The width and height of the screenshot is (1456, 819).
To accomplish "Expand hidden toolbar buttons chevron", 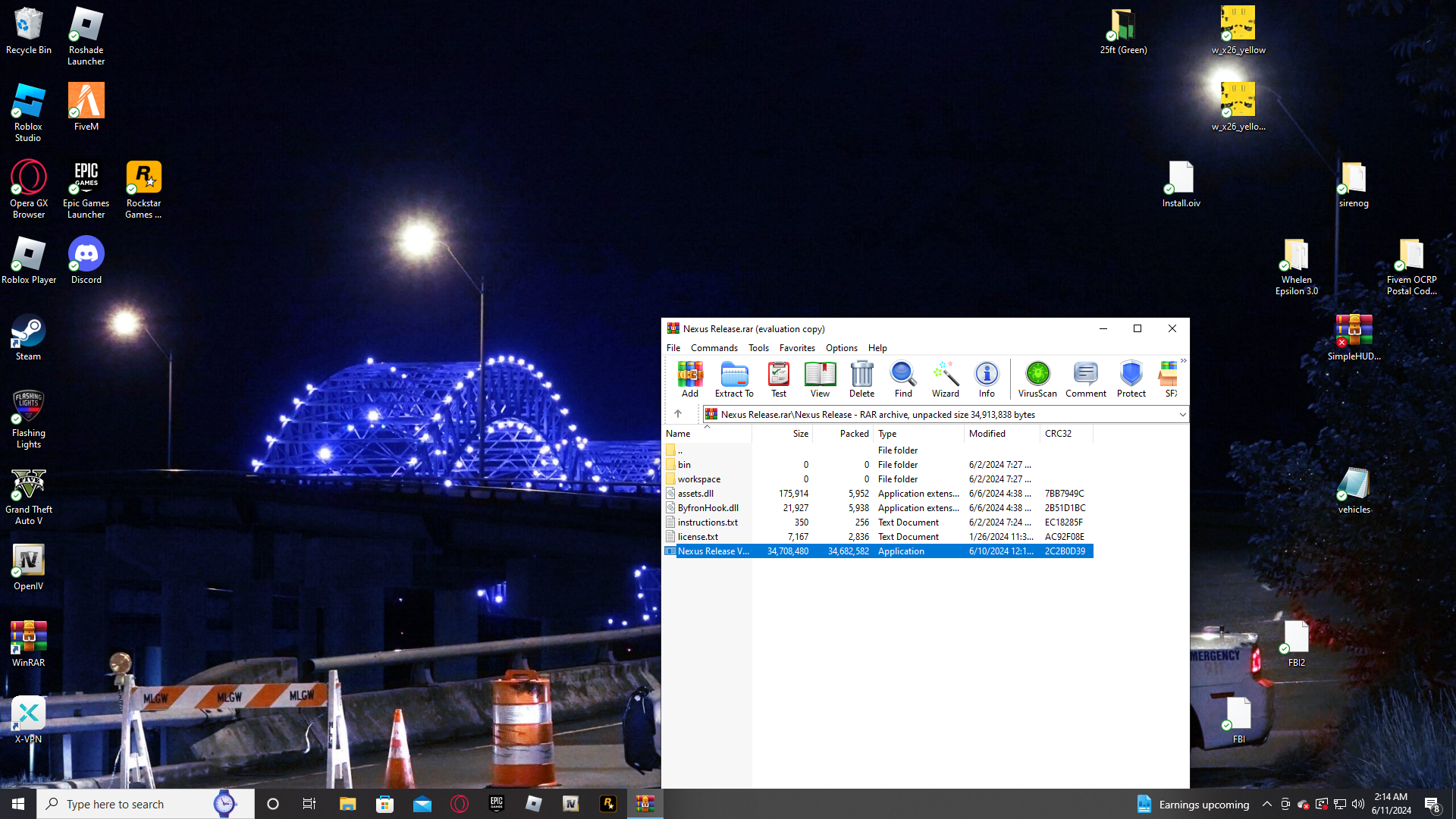I will coord(1183,361).
